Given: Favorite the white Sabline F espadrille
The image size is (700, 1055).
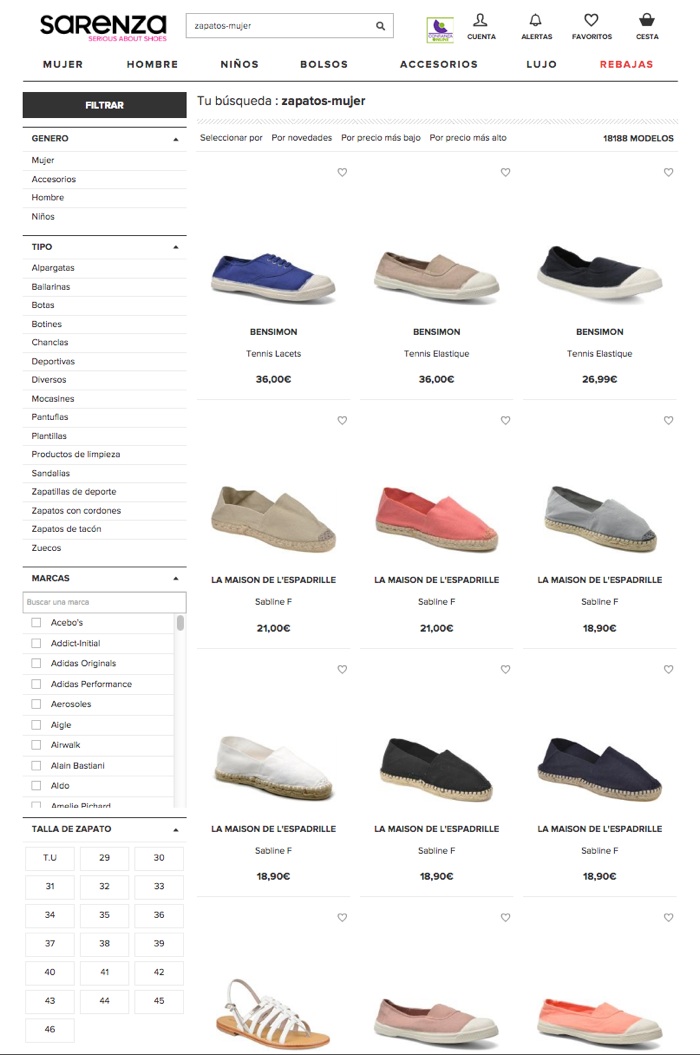Looking at the screenshot, I should pyautogui.click(x=342, y=669).
